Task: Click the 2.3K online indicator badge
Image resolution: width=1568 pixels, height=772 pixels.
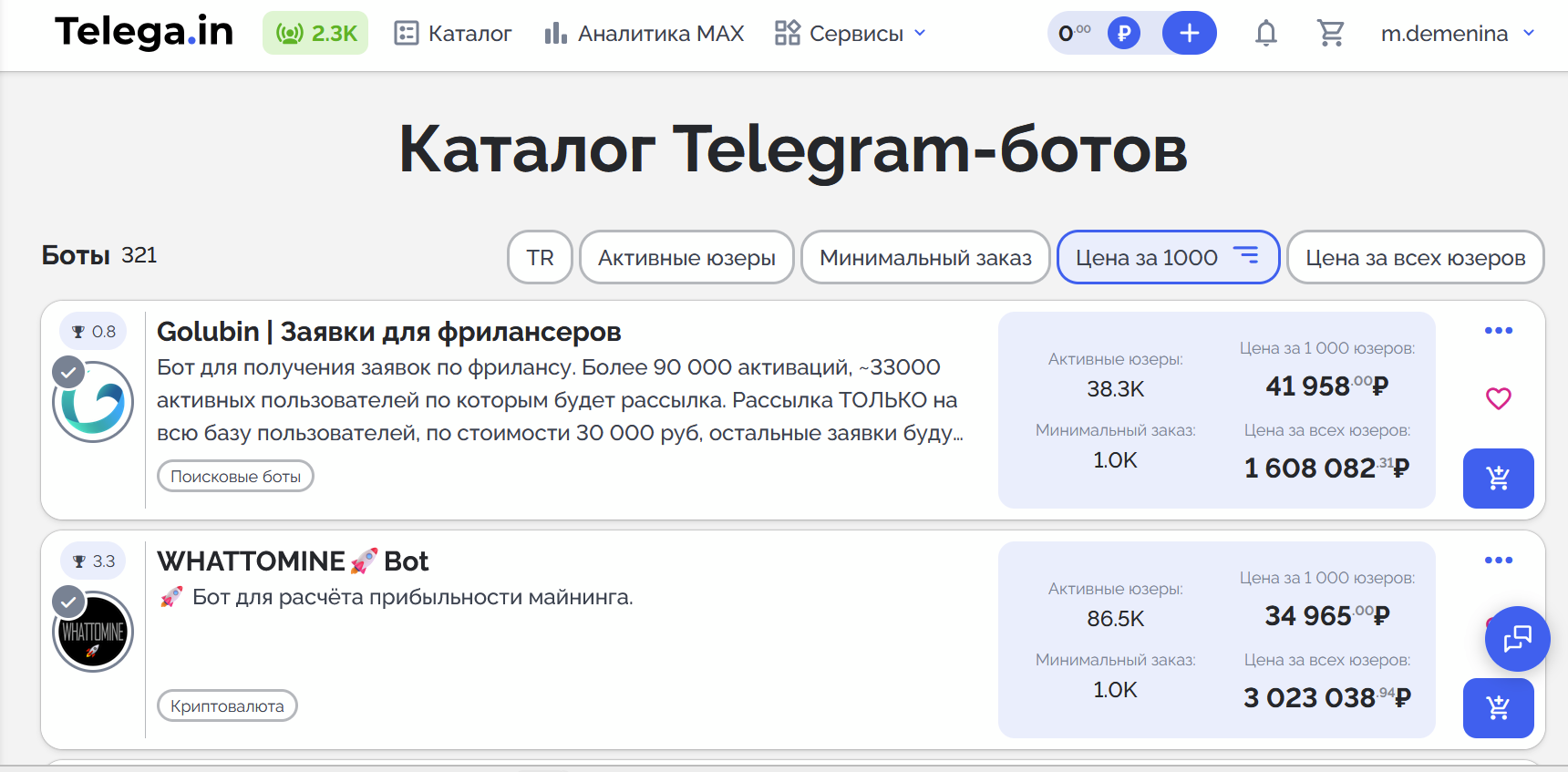Action: [315, 33]
